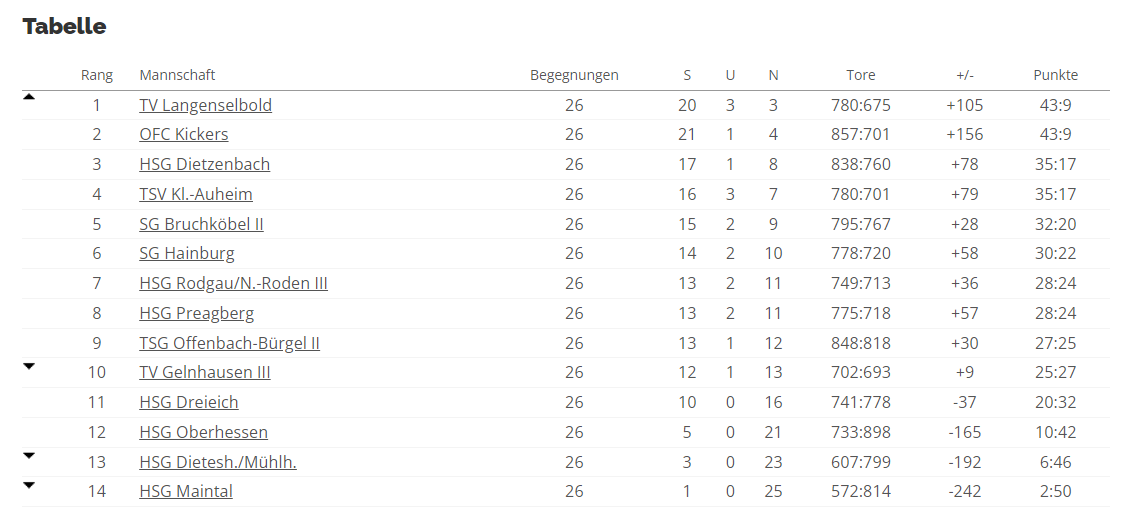Click the Mannschaft column header

click(177, 75)
